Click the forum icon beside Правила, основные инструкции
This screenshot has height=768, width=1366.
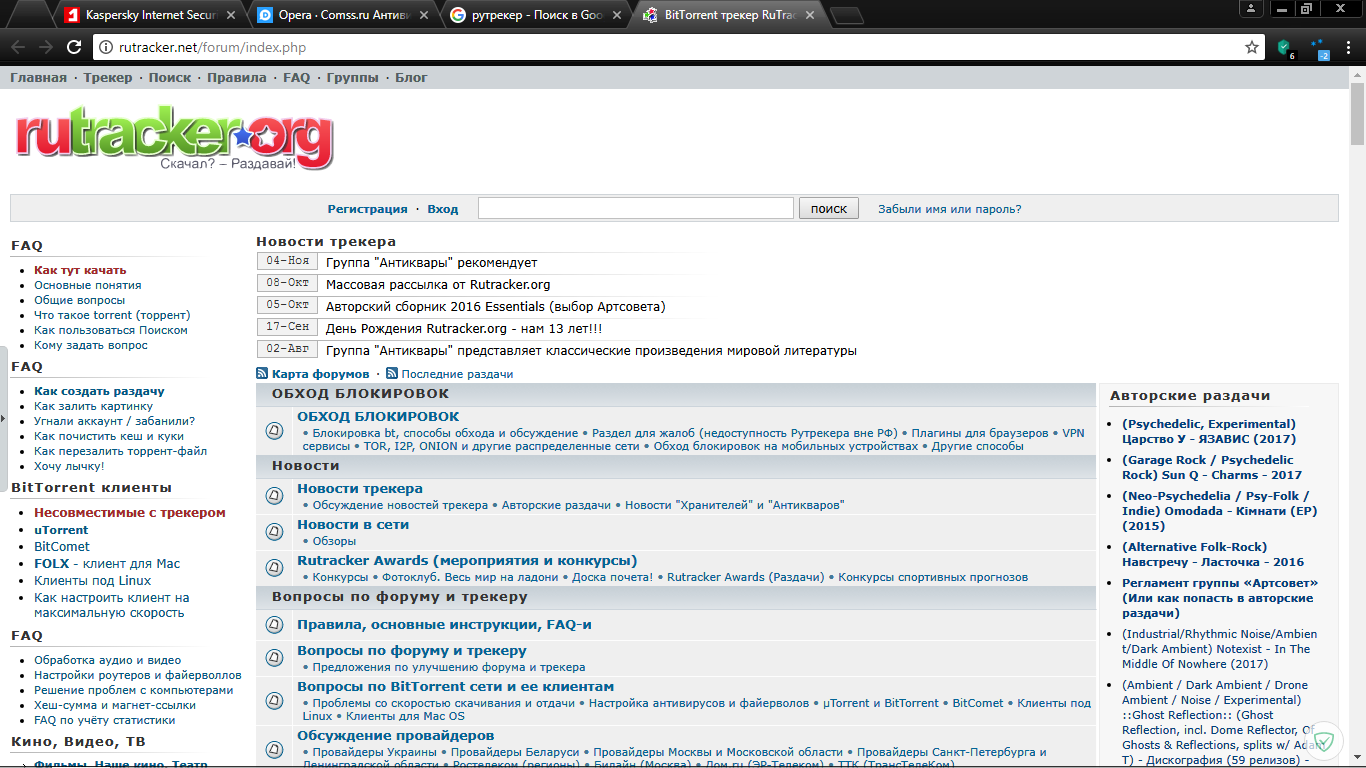coord(274,625)
